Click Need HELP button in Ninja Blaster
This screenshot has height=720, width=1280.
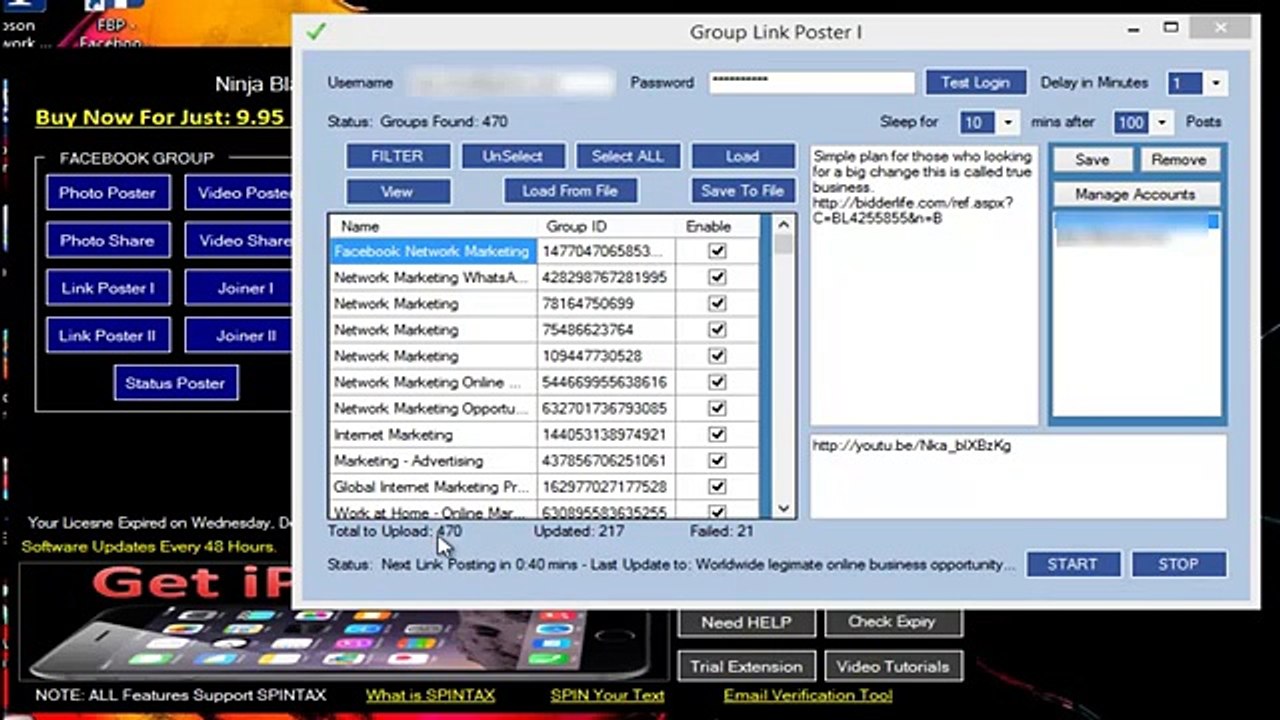point(746,622)
